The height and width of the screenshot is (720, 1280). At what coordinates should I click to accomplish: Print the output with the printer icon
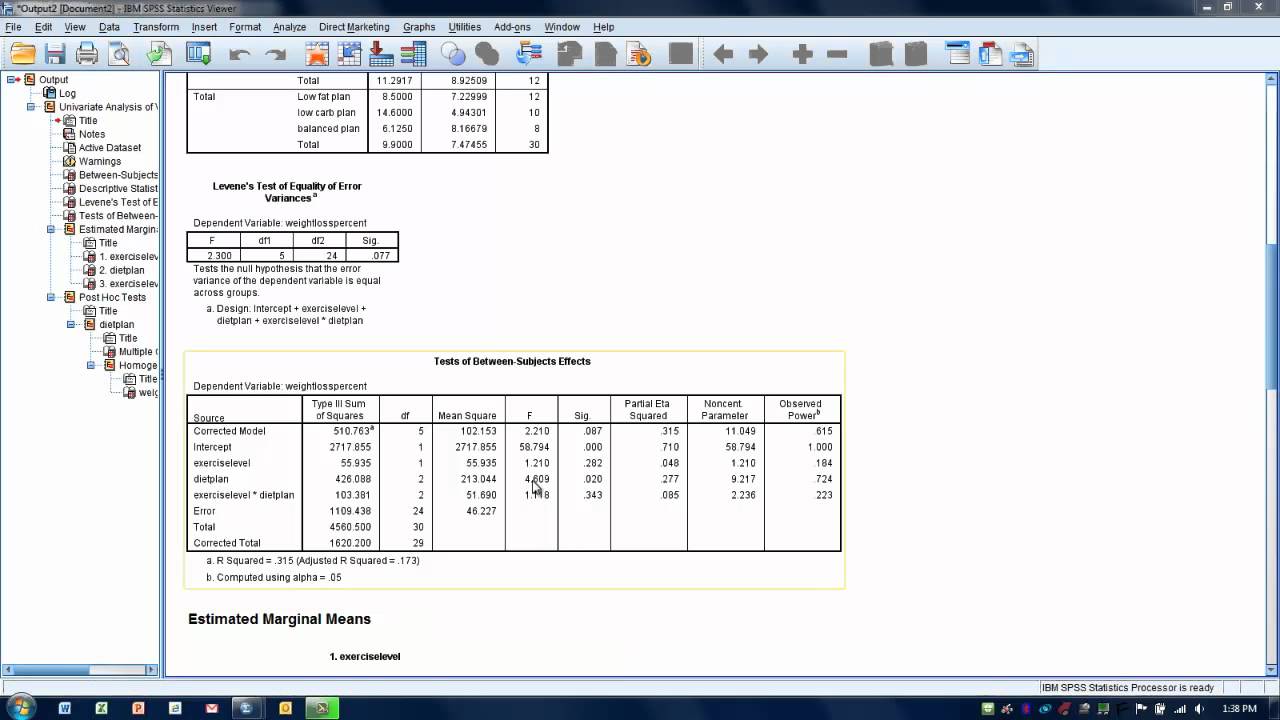pyautogui.click(x=87, y=54)
